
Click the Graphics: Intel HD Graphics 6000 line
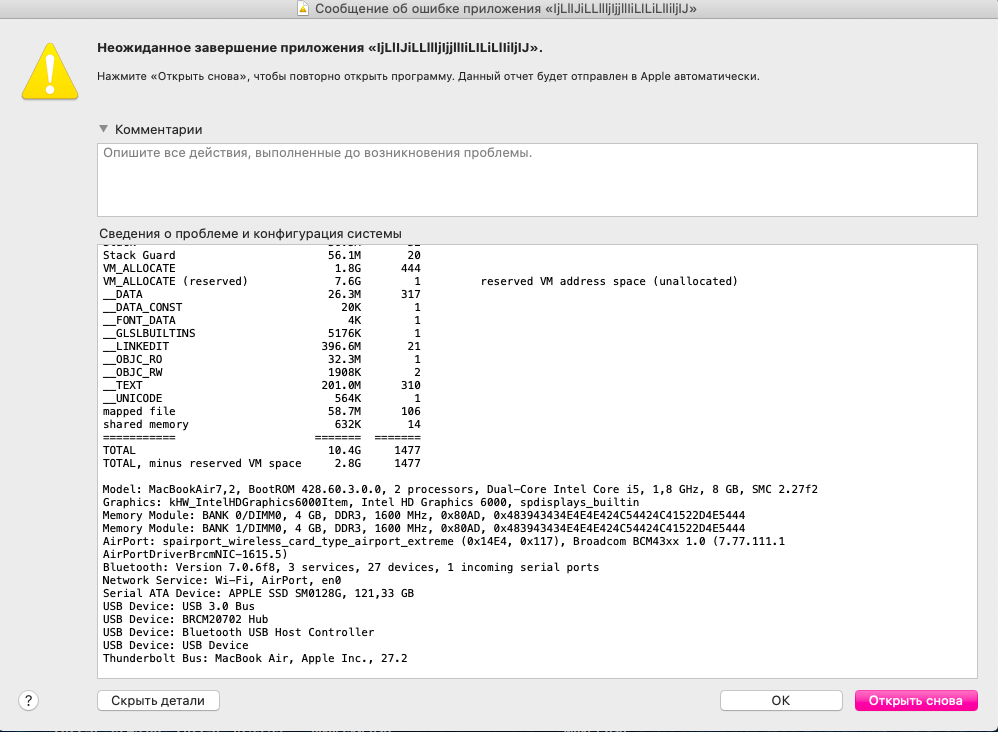pyautogui.click(x=370, y=502)
